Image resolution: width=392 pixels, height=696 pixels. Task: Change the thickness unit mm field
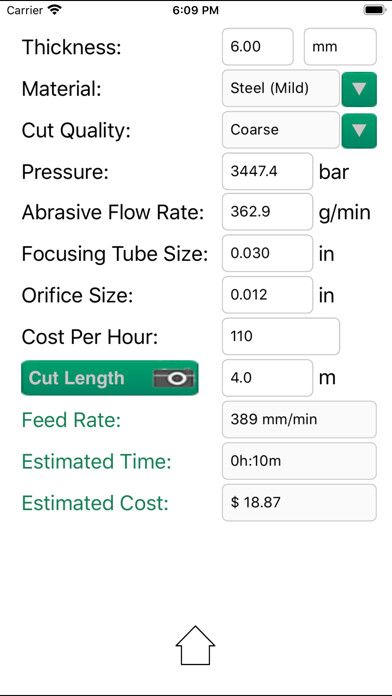[340, 47]
